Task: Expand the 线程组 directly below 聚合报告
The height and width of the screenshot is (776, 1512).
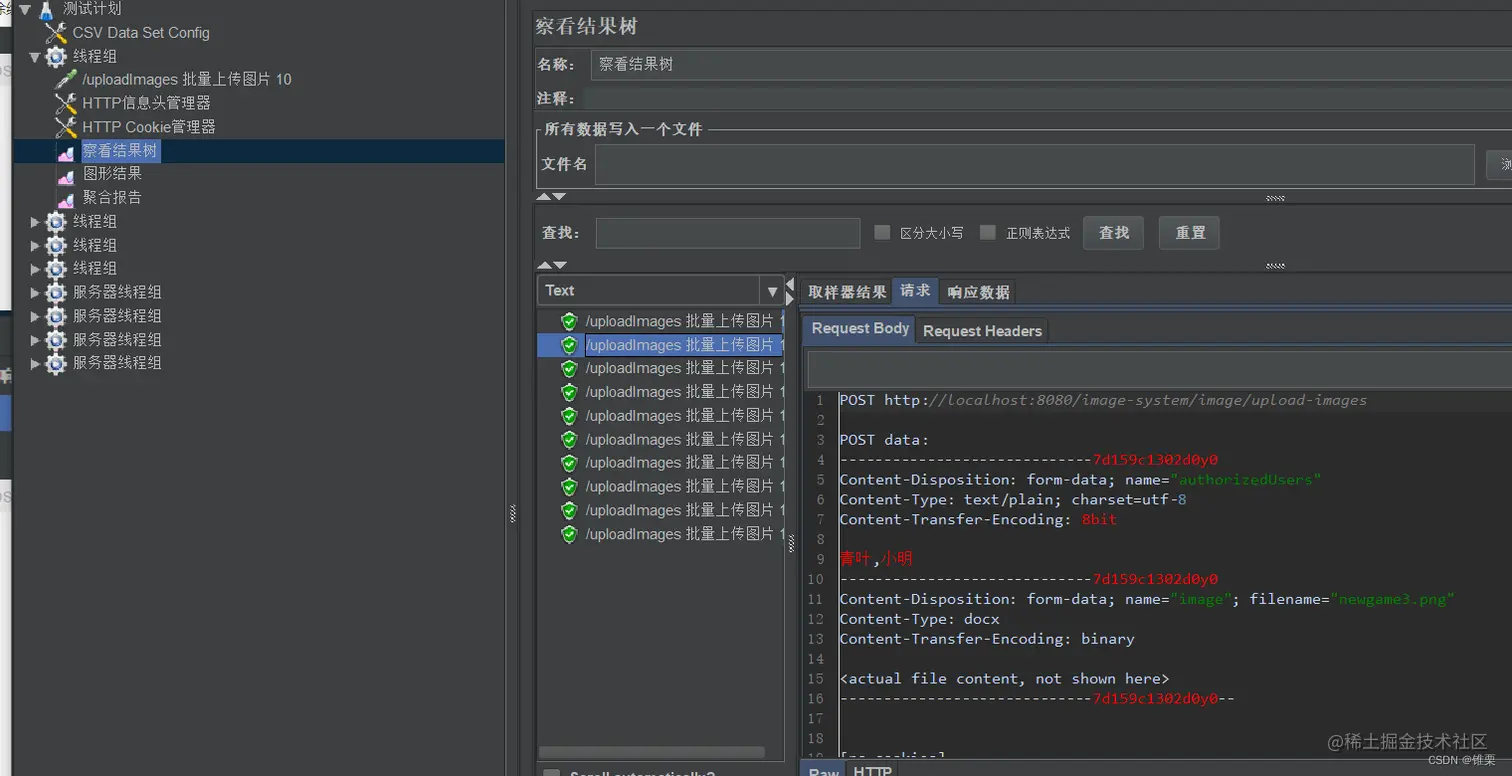Action: pyautogui.click(x=35, y=222)
